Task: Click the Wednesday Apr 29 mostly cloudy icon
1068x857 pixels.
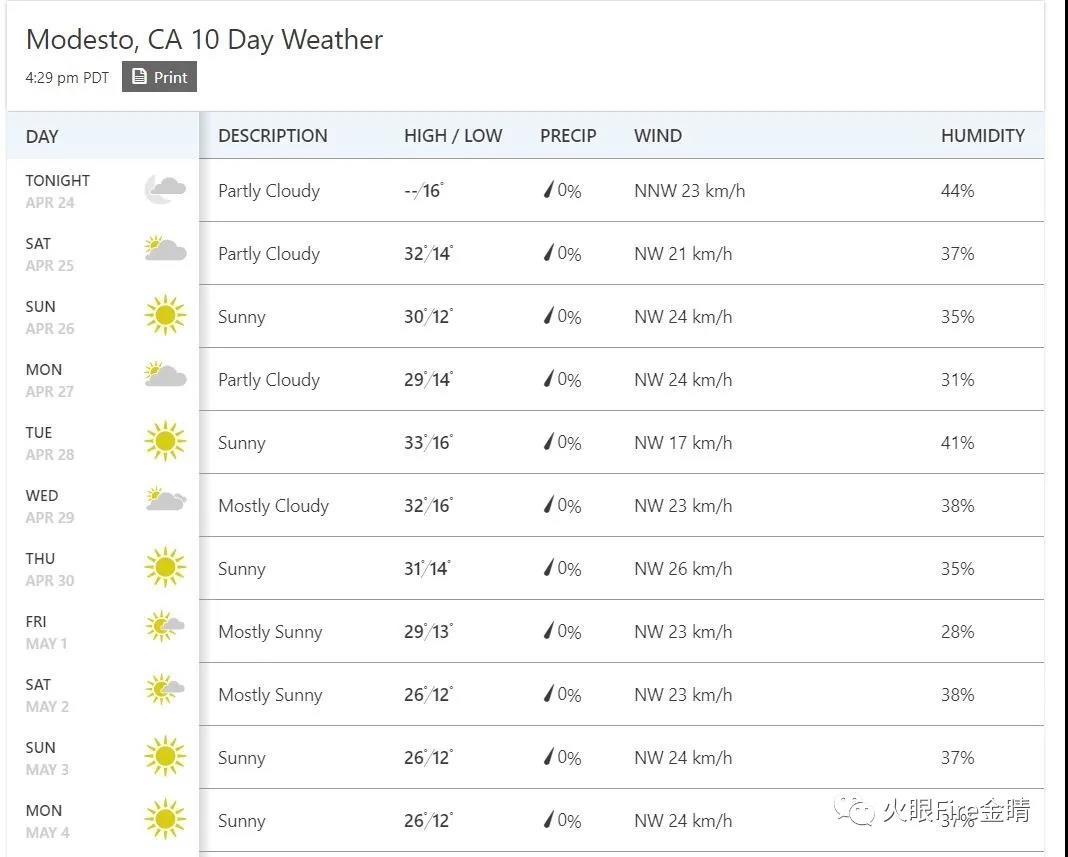Action: (166, 500)
